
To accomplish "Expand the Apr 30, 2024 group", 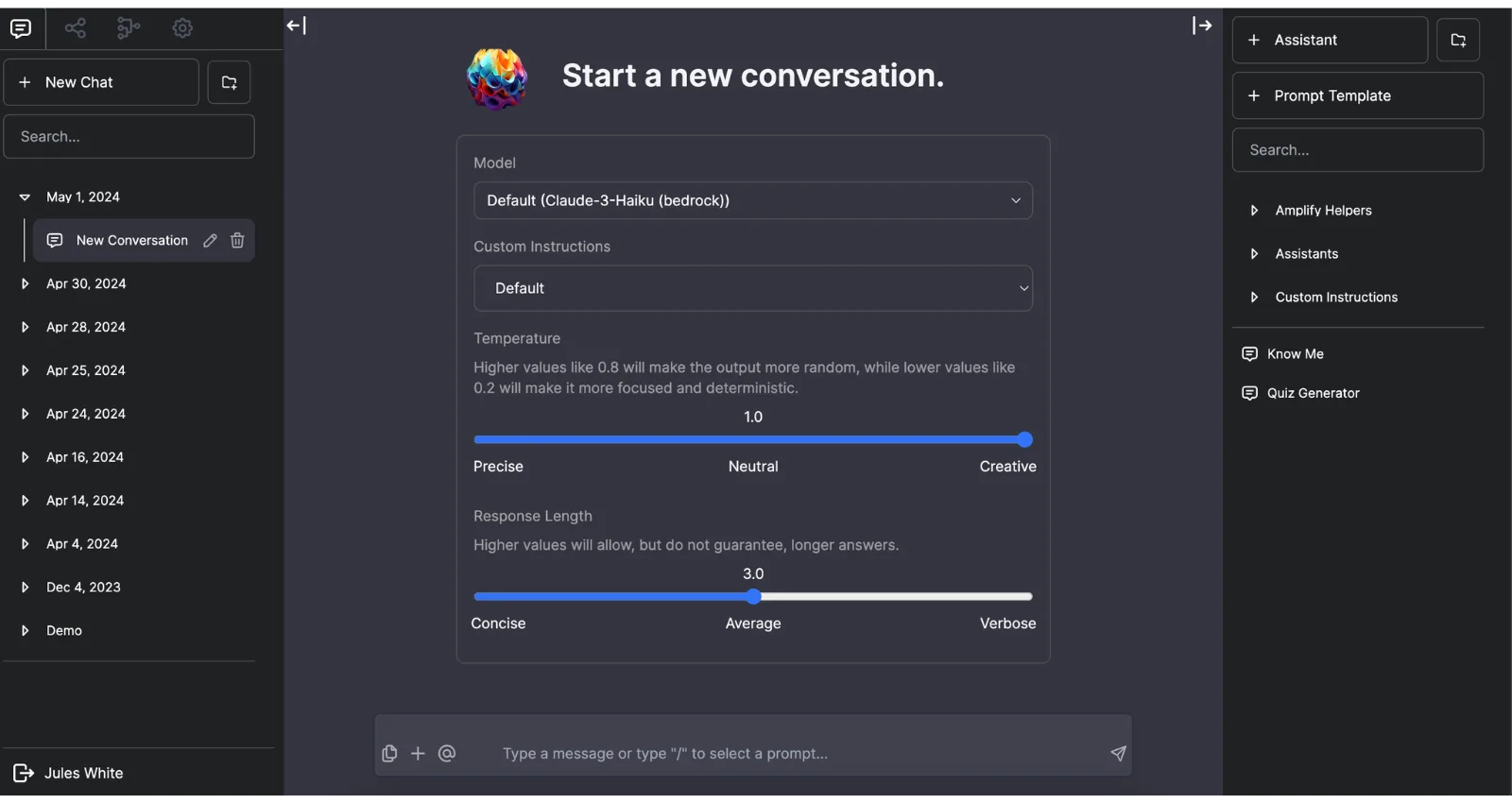I will point(26,283).
